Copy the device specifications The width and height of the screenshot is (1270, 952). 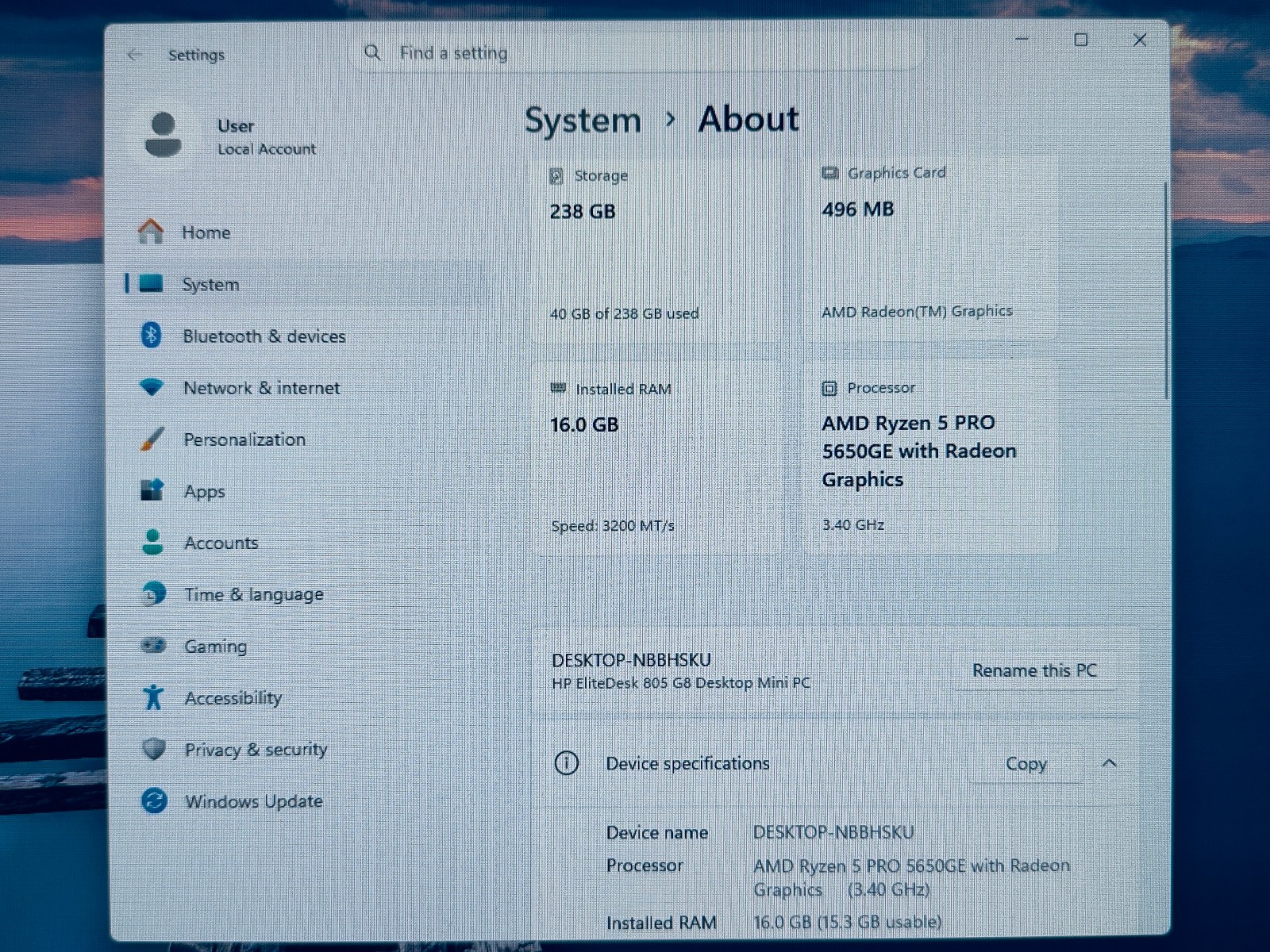pos(1026,763)
